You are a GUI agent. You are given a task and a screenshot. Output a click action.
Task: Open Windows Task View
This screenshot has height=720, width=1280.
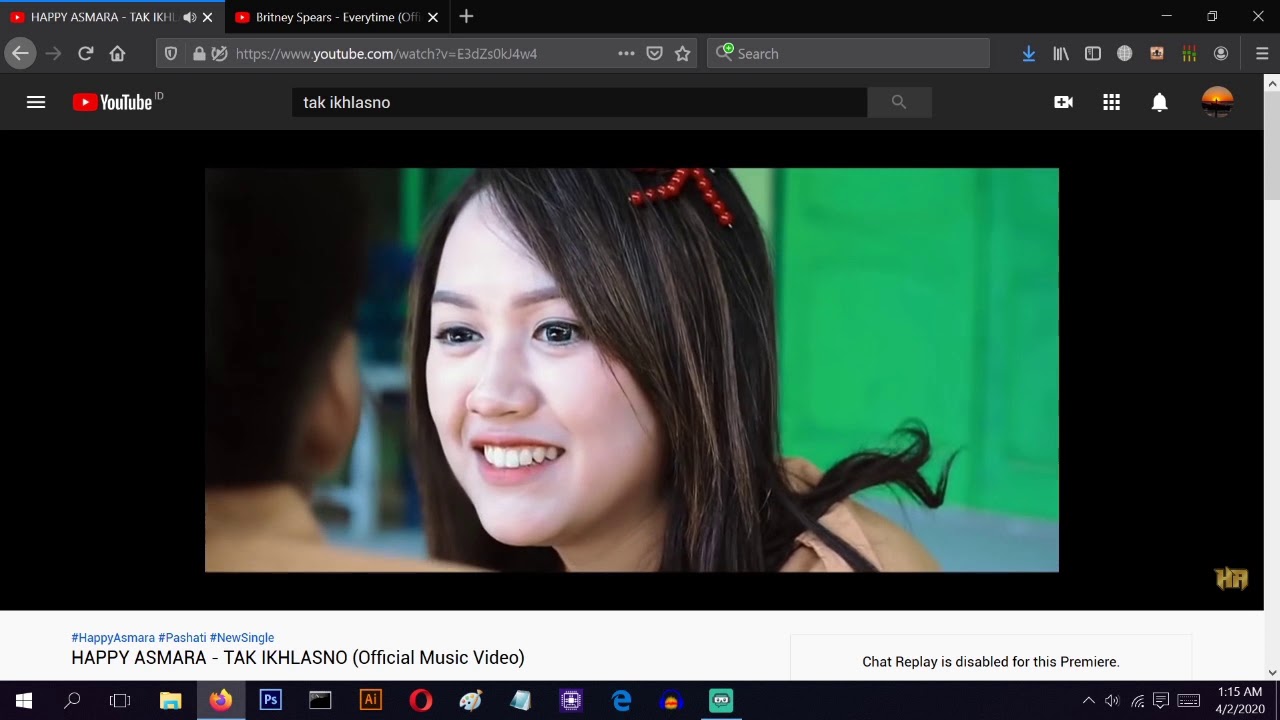pyautogui.click(x=120, y=701)
